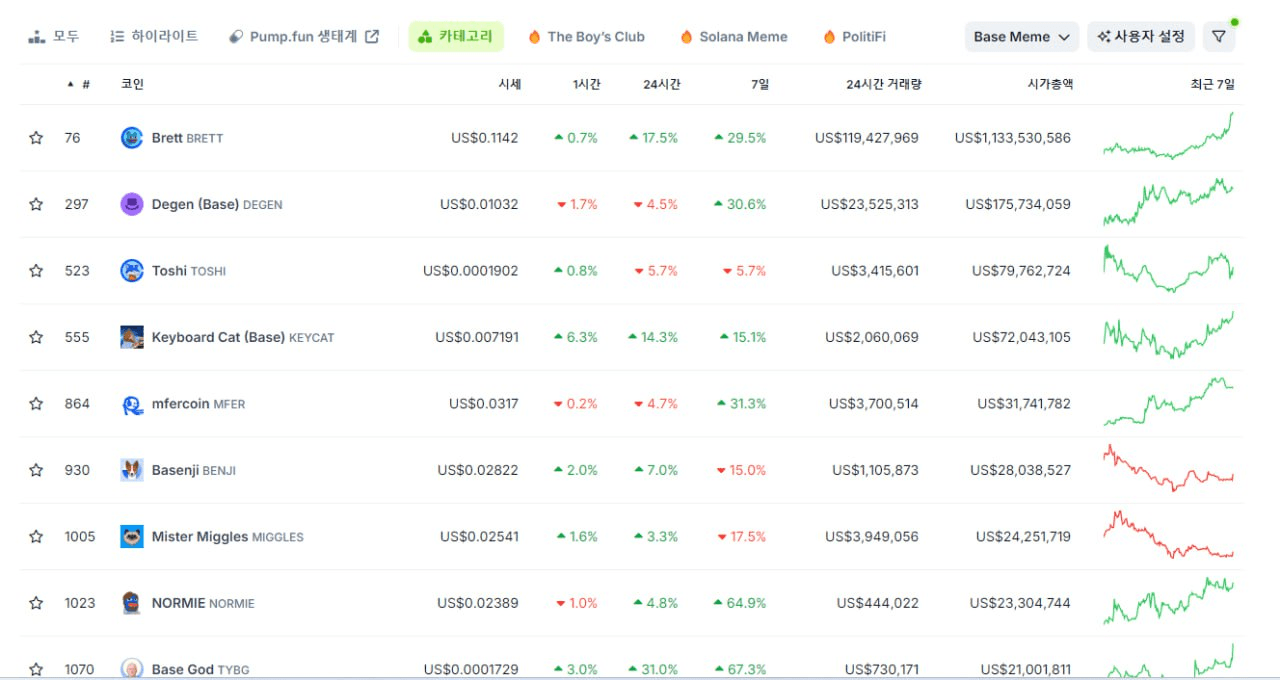Toggle favorite star for Keyboard Cat (Base)
This screenshot has width=1280, height=680.
[x=36, y=337]
